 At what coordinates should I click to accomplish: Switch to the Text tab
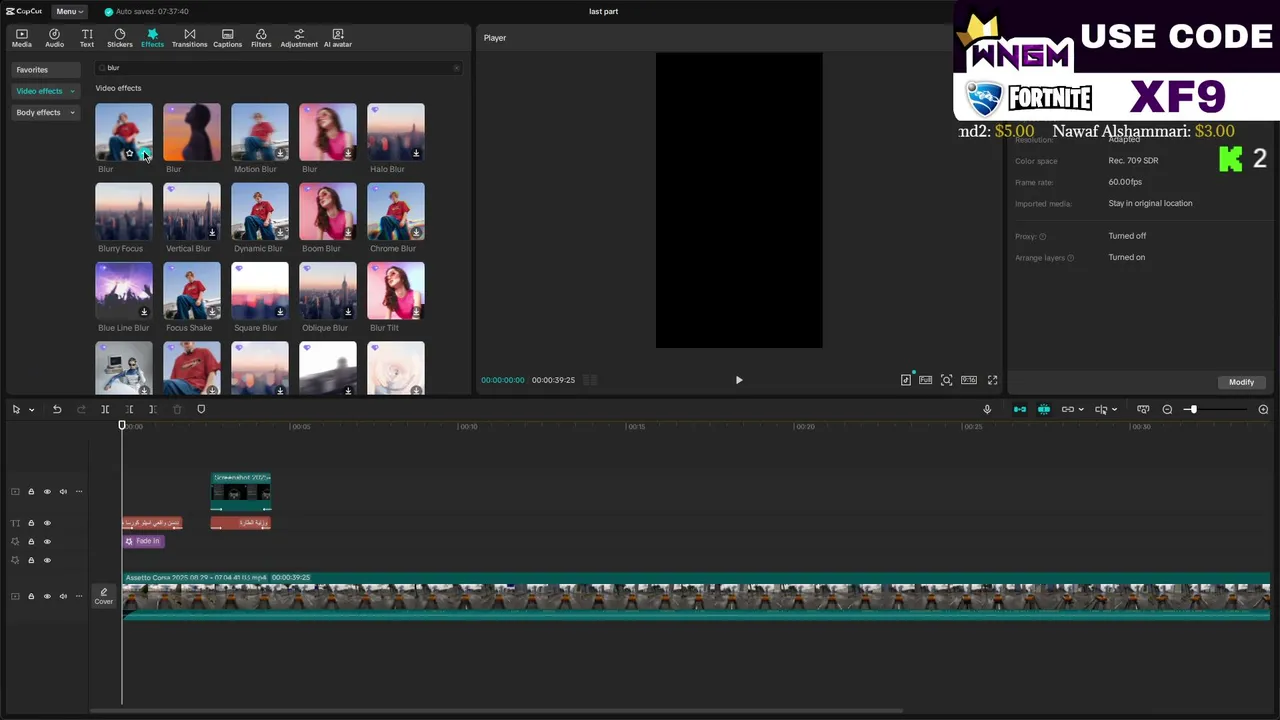pyautogui.click(x=87, y=38)
